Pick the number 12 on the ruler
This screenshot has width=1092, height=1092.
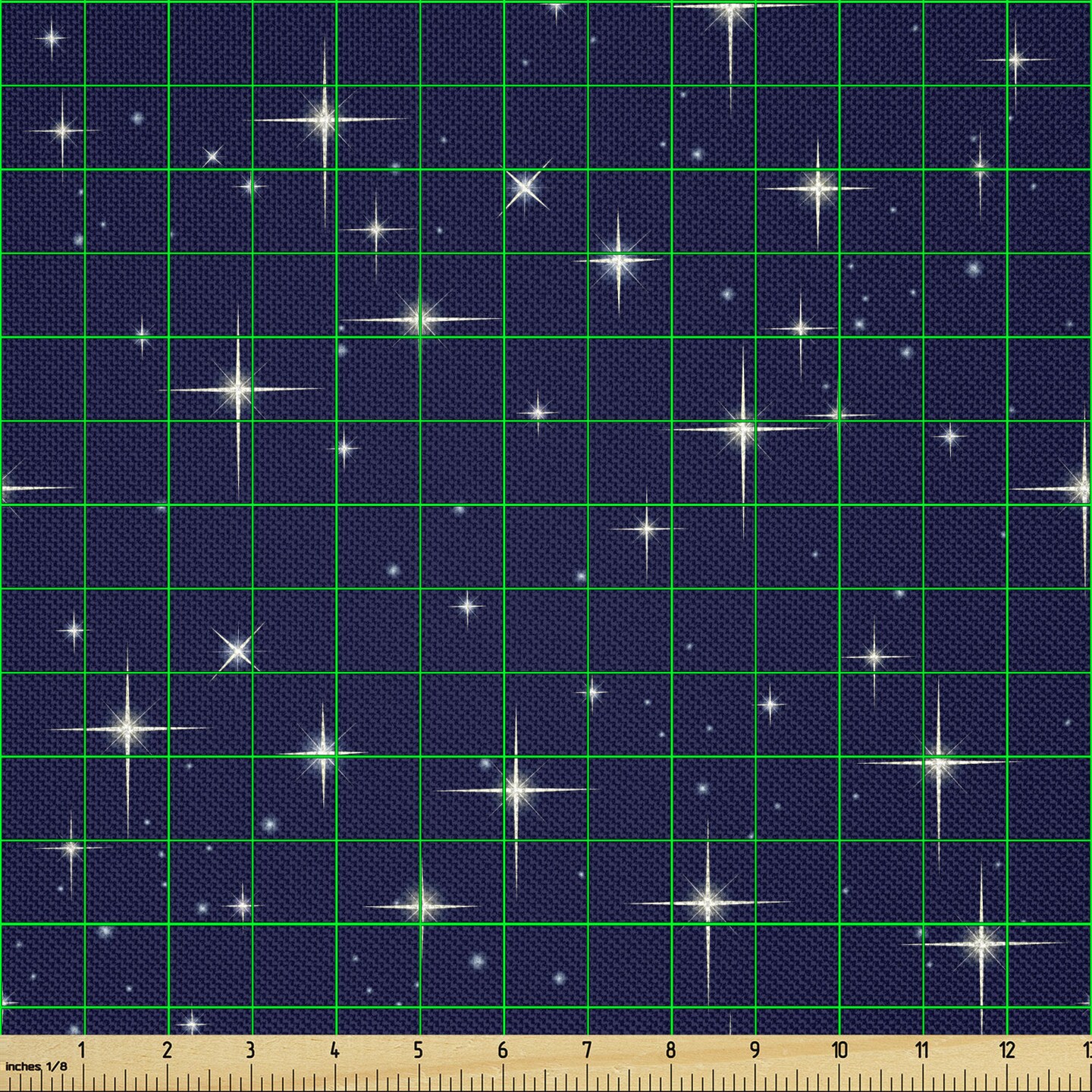pos(1006,1050)
